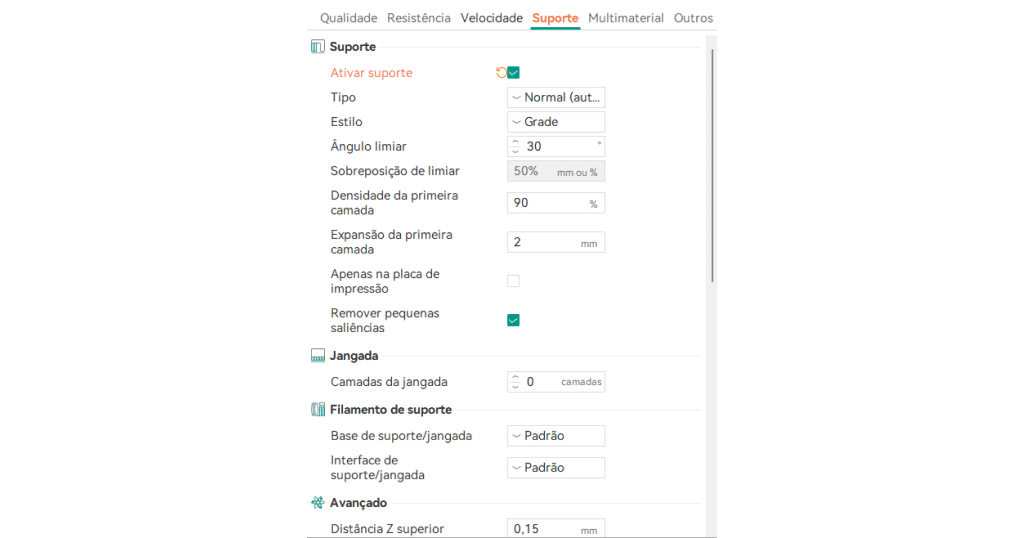The image size is (1024, 538).
Task: Increase Ângulo limiar with the up arrow
Action: 515,142
